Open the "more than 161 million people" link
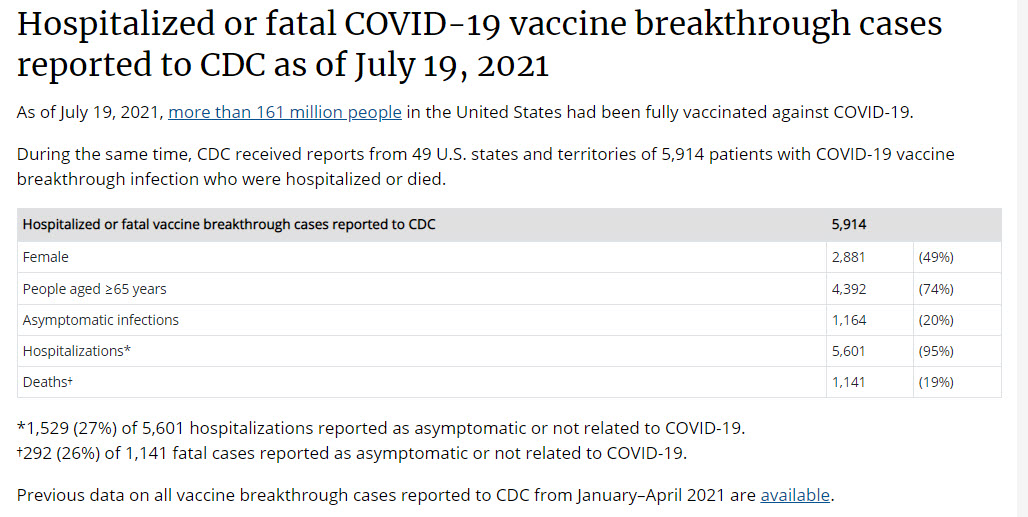 coord(285,112)
